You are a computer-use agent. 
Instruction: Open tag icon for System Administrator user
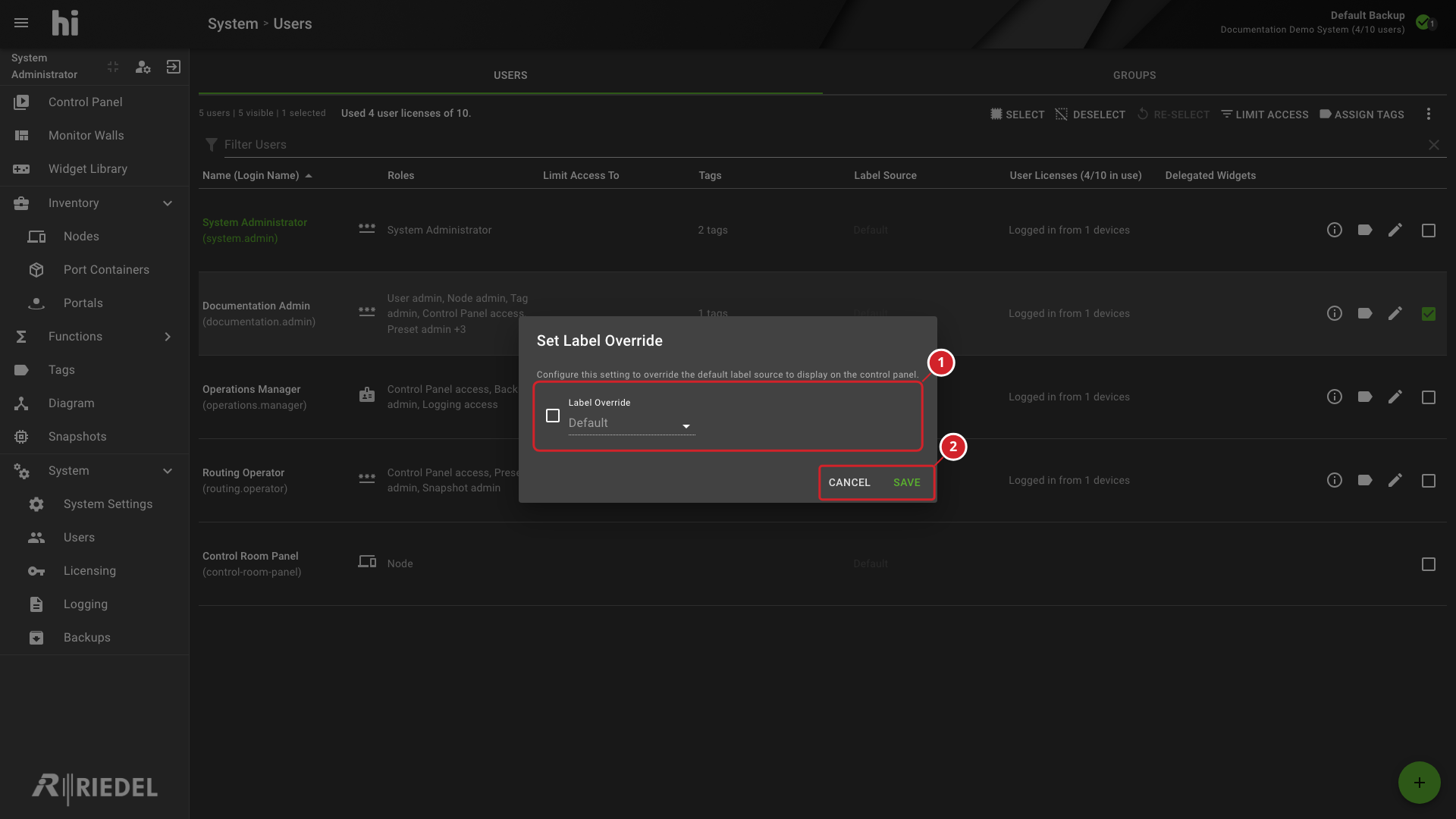click(x=1365, y=230)
